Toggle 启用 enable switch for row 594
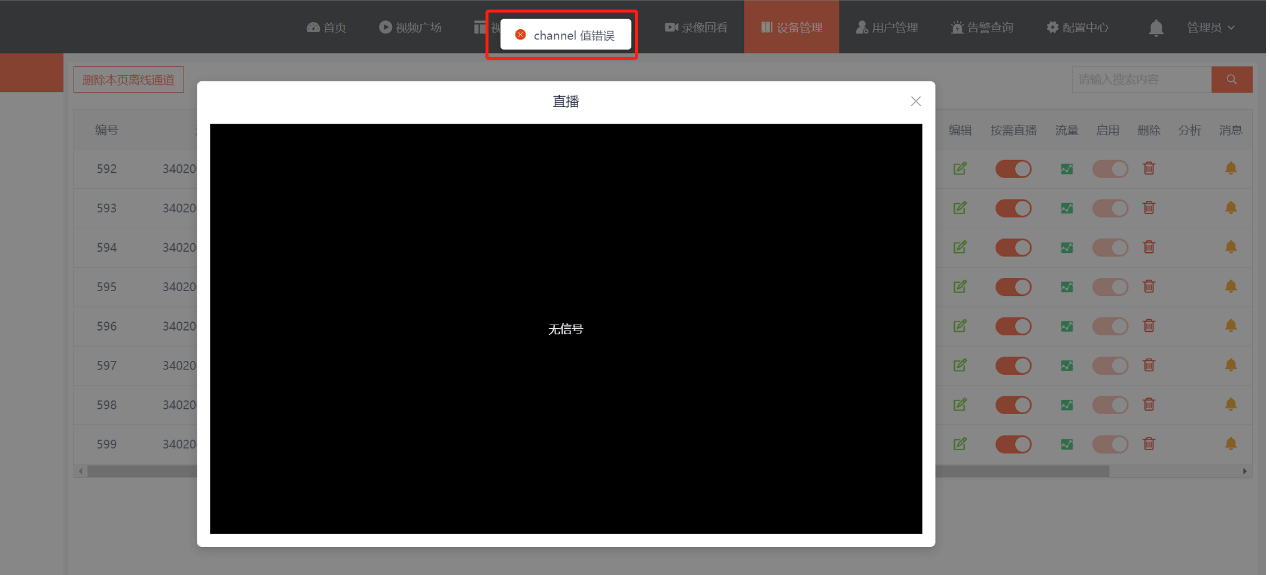1270x575 pixels. pos(1110,247)
